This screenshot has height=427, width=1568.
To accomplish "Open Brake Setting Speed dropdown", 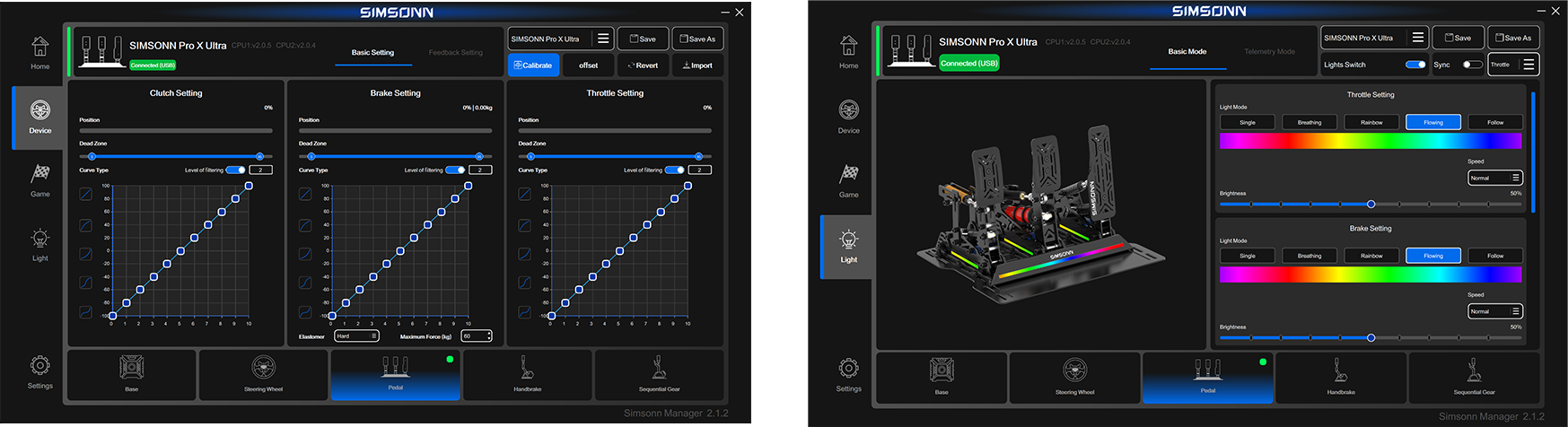I will pos(1495,311).
